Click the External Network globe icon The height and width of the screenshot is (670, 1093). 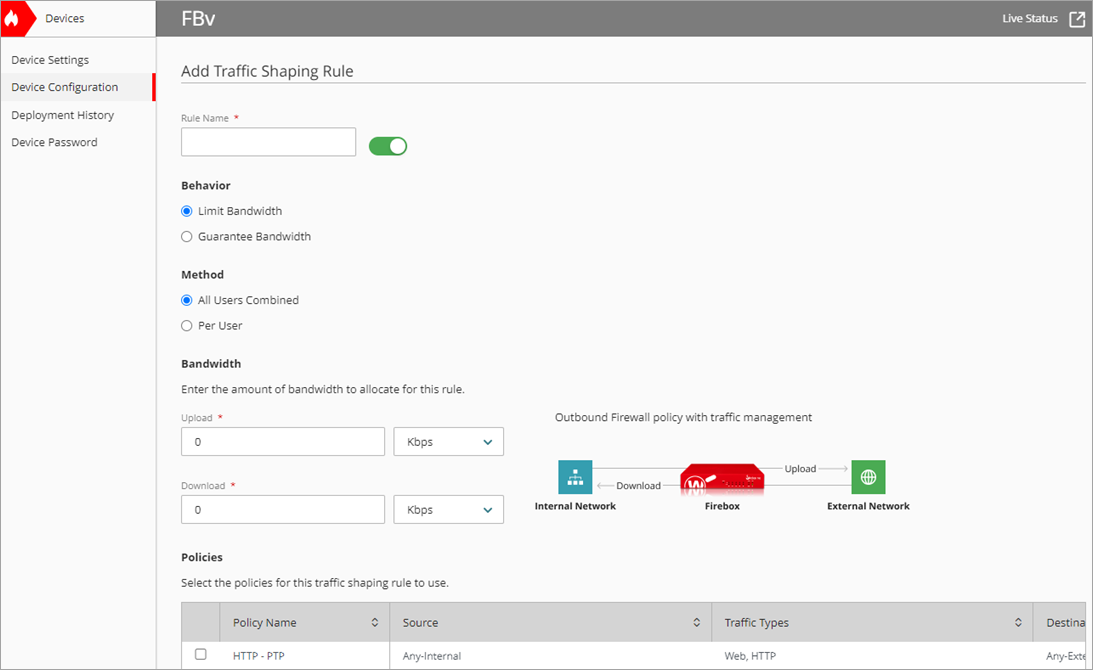867,477
